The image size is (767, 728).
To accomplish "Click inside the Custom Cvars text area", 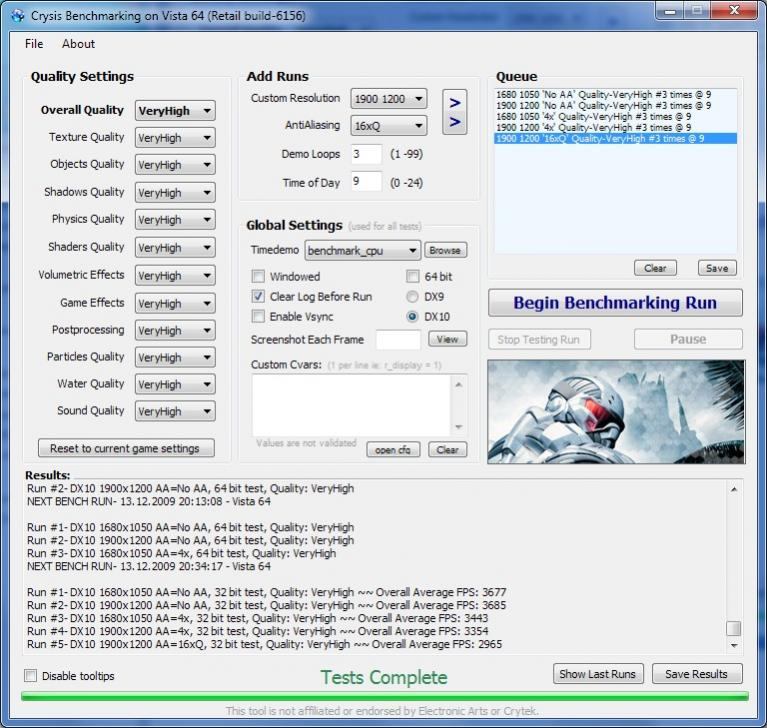I will [x=351, y=405].
